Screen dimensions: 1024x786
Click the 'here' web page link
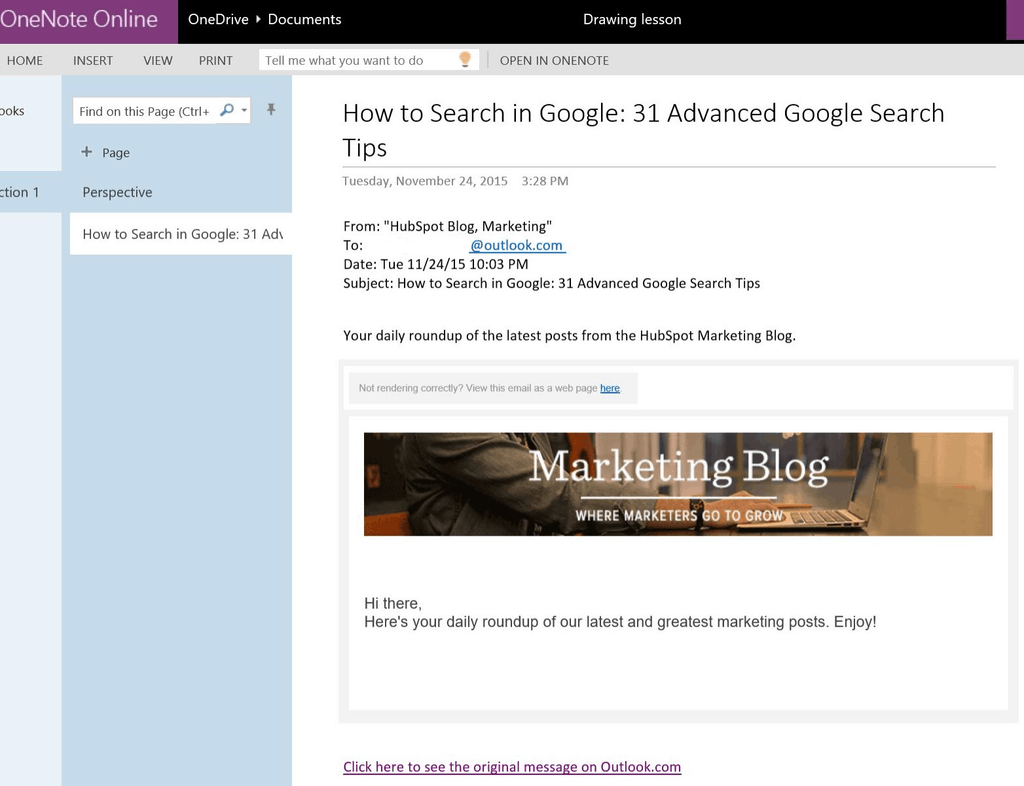(x=610, y=388)
